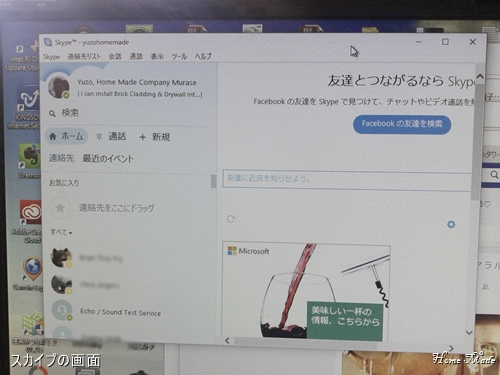Open the 連絡先リスト menu
This screenshot has height=375, width=500.
click(84, 56)
